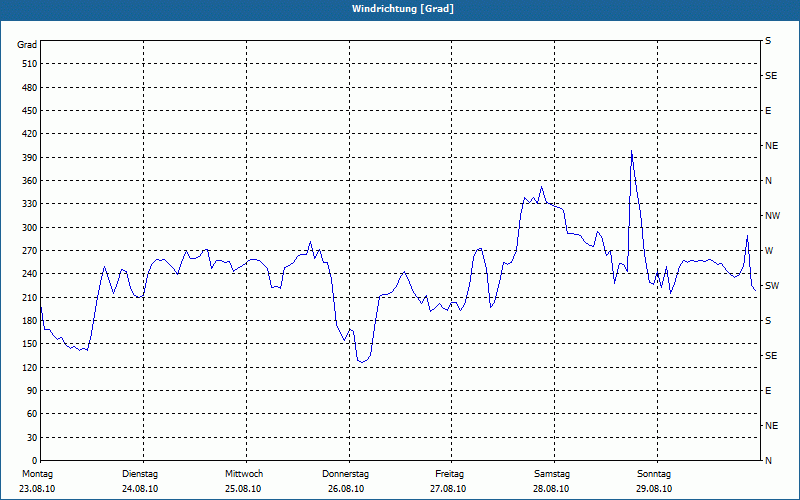Click the 'N' compass label at the 0 line
The height and width of the screenshot is (500, 800).
point(768,461)
